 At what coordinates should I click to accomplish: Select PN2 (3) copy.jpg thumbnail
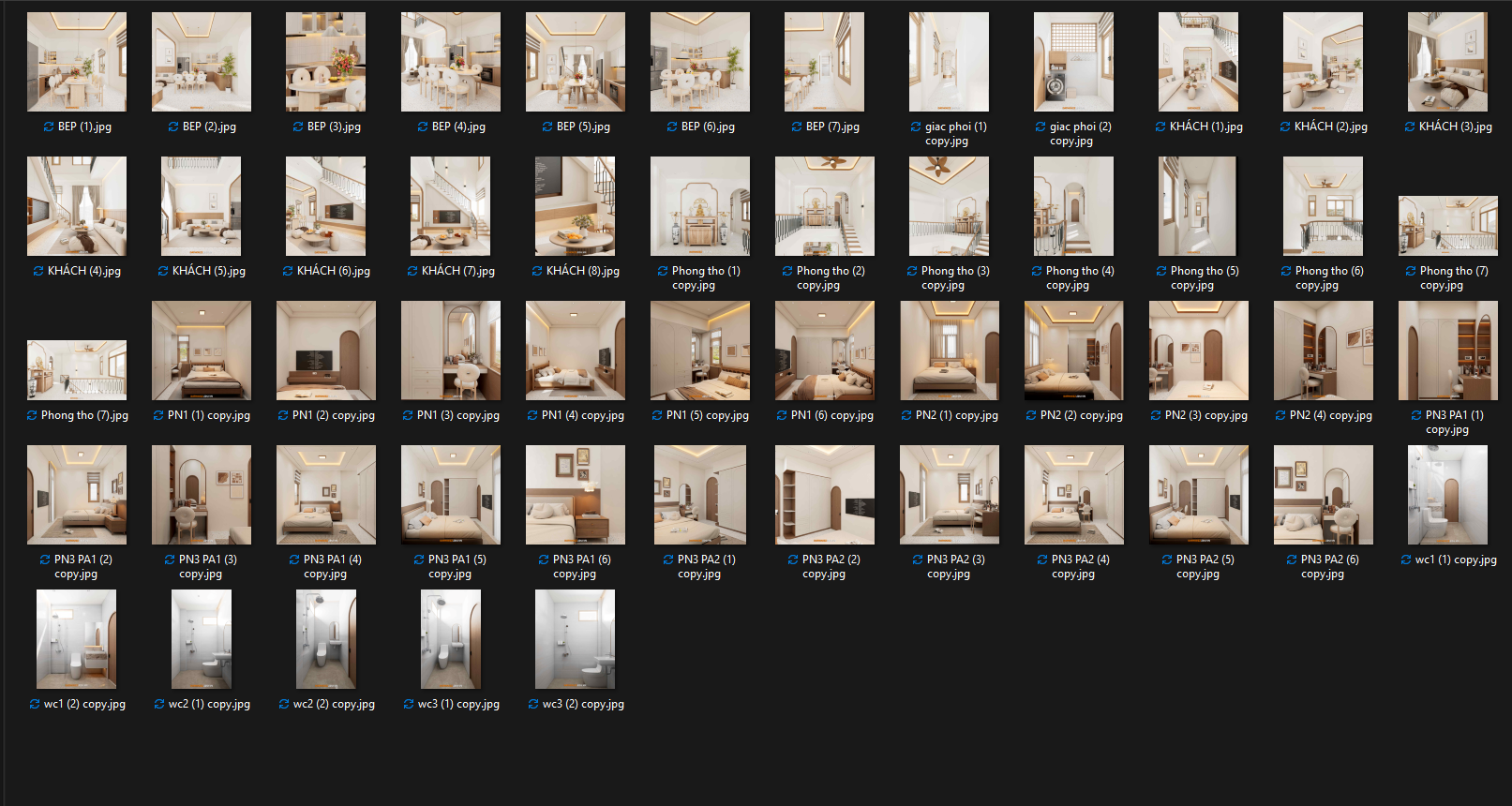pyautogui.click(x=1199, y=351)
